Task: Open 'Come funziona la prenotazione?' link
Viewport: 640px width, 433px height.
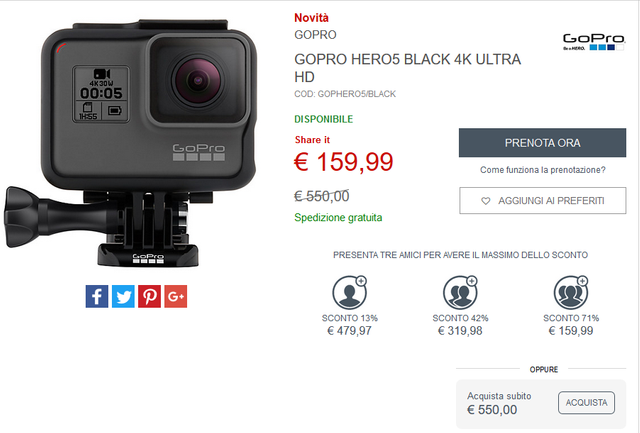Action: tap(543, 170)
